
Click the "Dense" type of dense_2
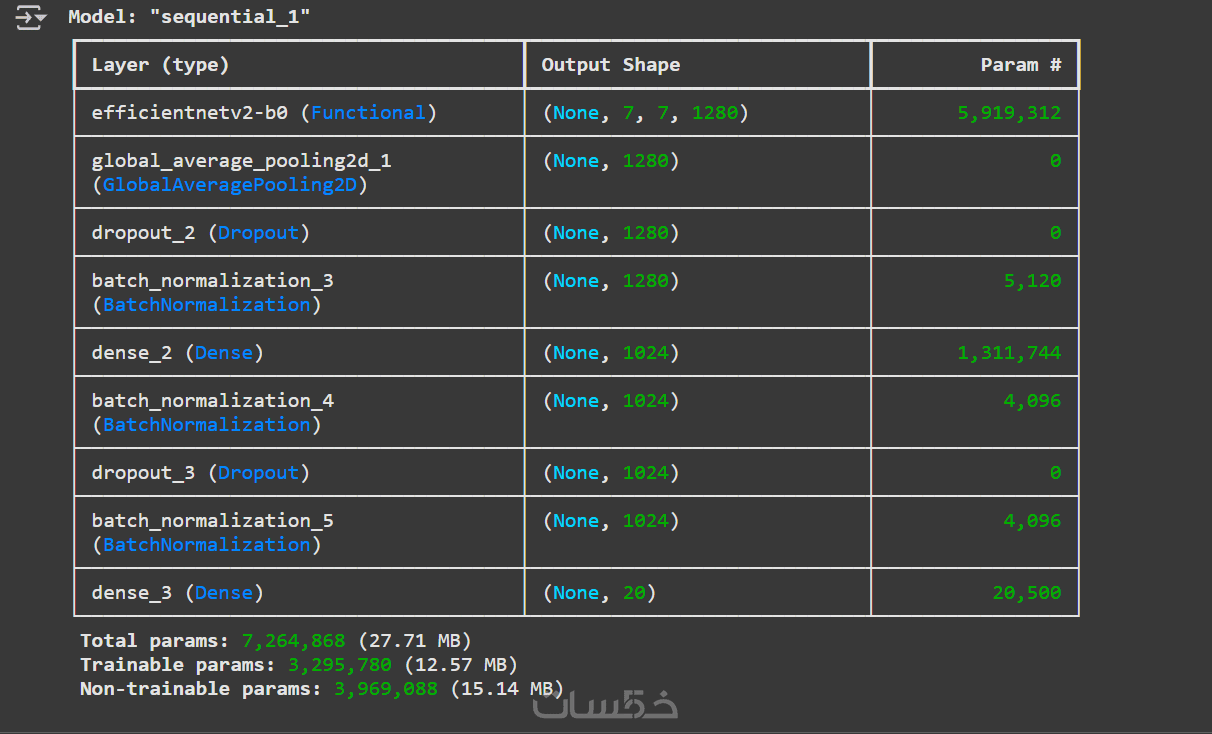click(x=224, y=353)
